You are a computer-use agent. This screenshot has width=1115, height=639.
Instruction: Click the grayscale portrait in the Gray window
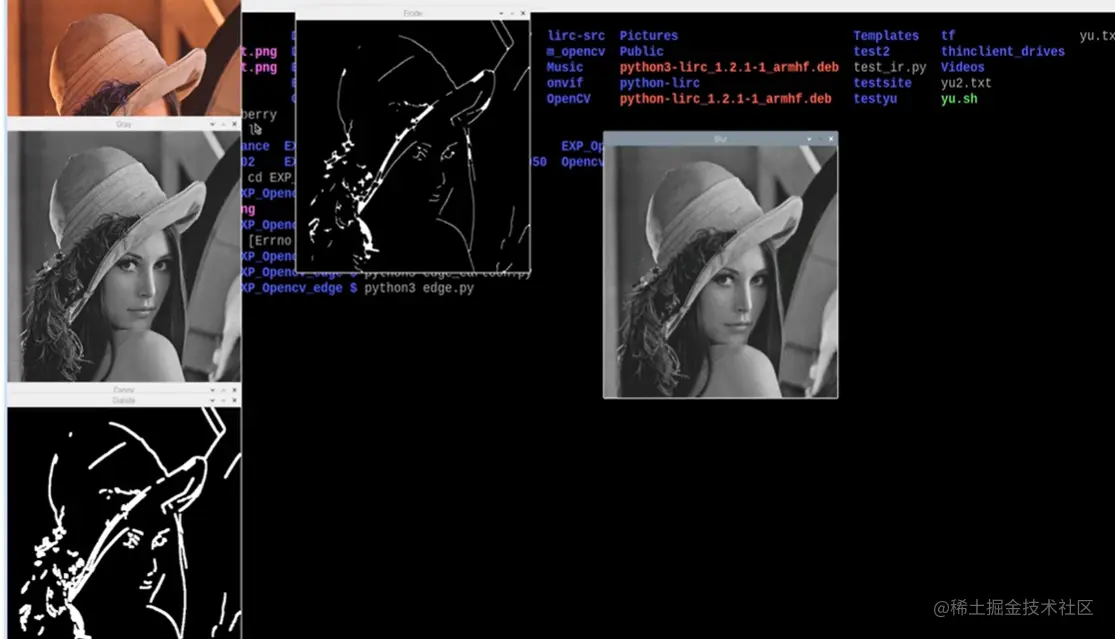[124, 256]
